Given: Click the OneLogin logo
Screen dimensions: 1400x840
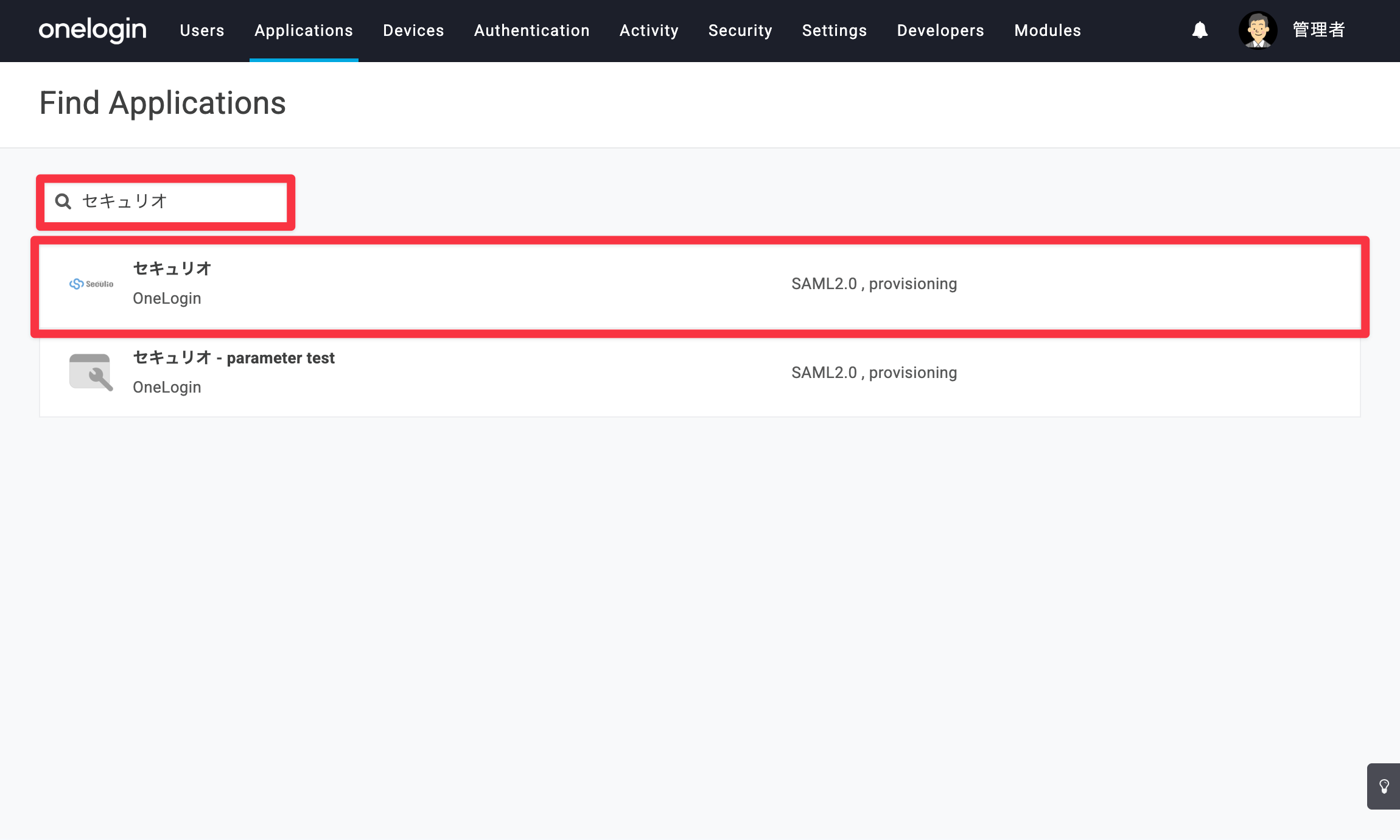Looking at the screenshot, I should 93,30.
